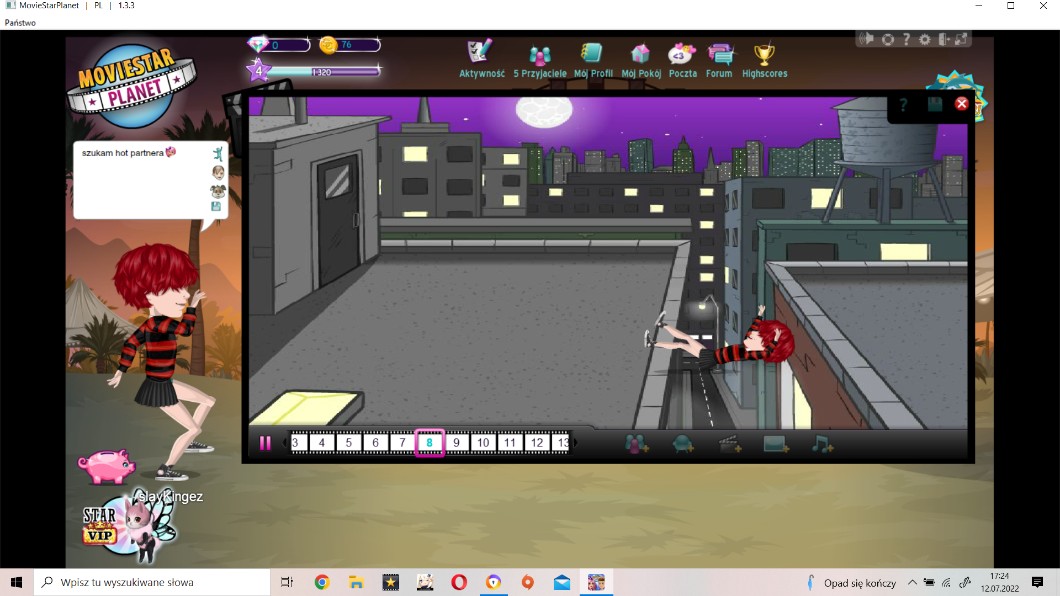Select frame 9 in the filmstrip
1060x596 pixels.
pos(457,443)
